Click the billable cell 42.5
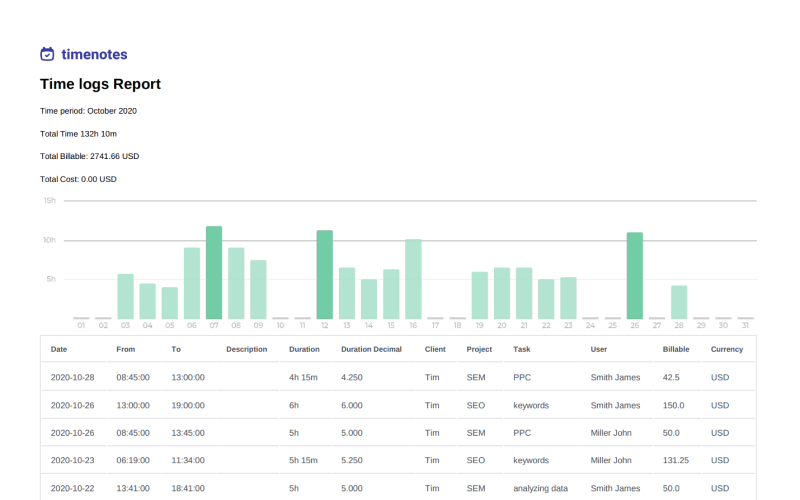The height and width of the screenshot is (500, 800). click(671, 378)
